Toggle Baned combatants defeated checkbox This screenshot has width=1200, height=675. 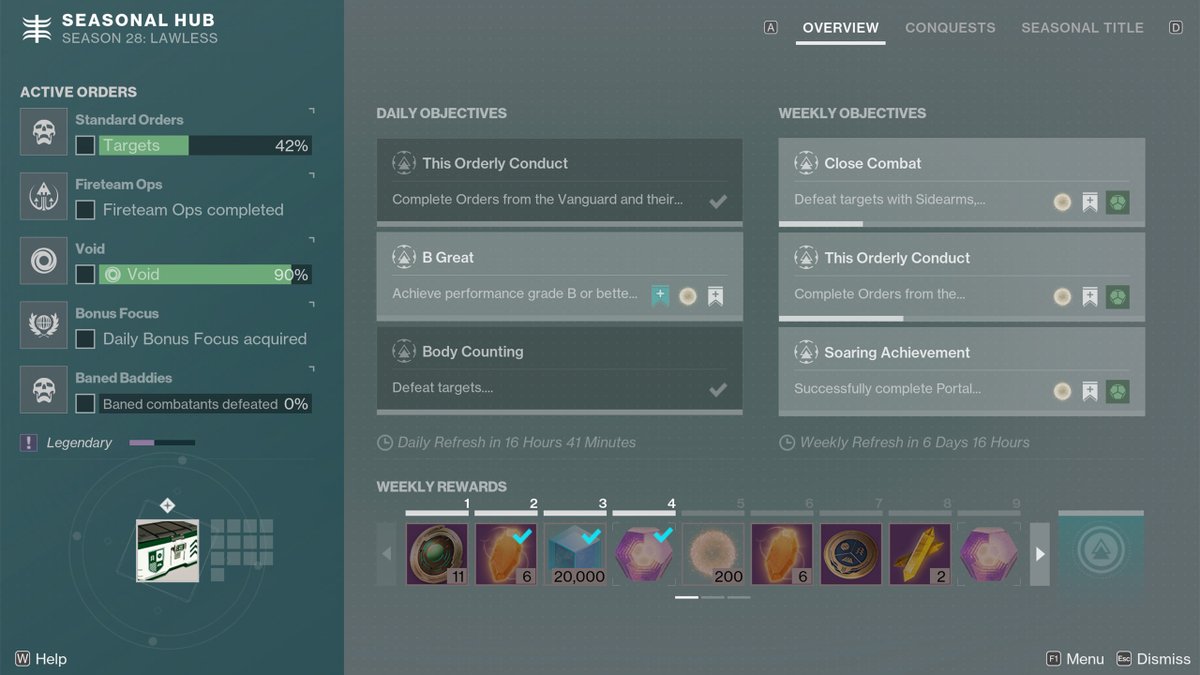(x=86, y=404)
